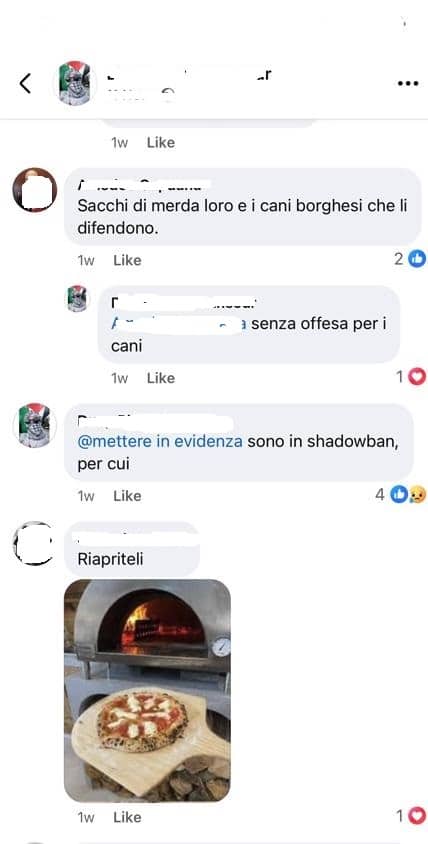View reactions on the shadowban comment
This screenshot has width=428, height=844.
(x=408, y=494)
